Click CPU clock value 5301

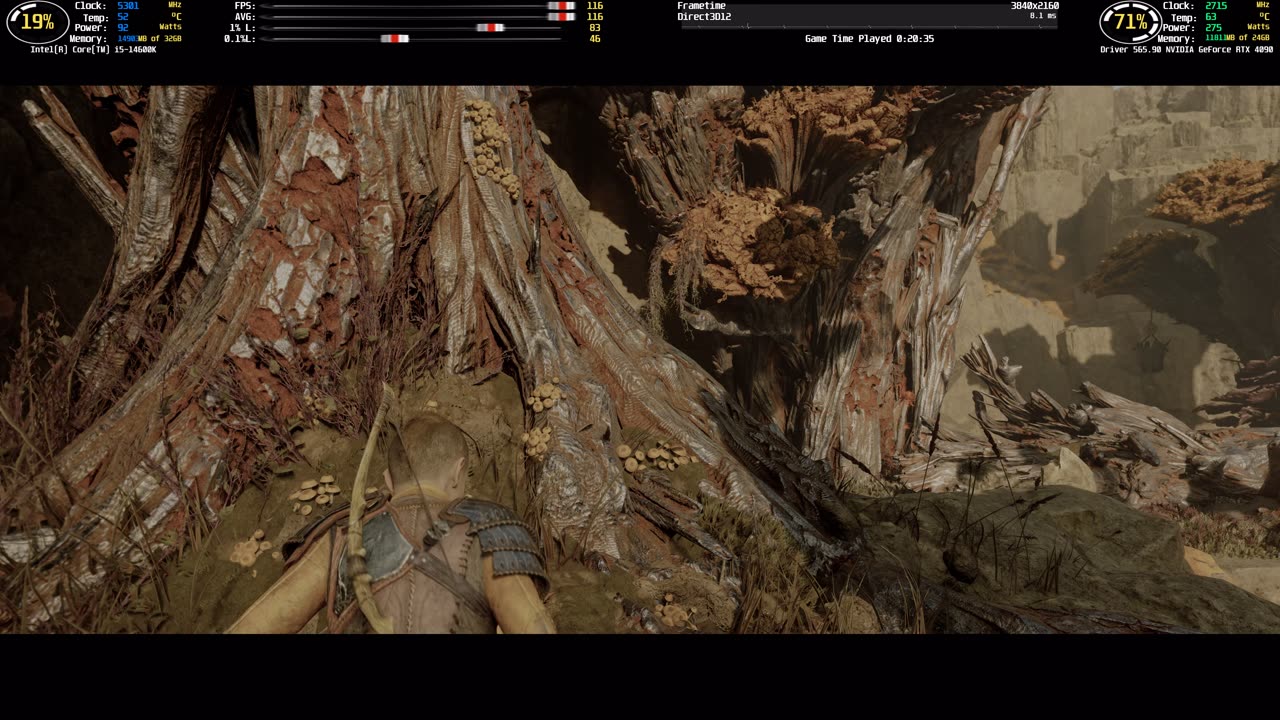click(128, 6)
